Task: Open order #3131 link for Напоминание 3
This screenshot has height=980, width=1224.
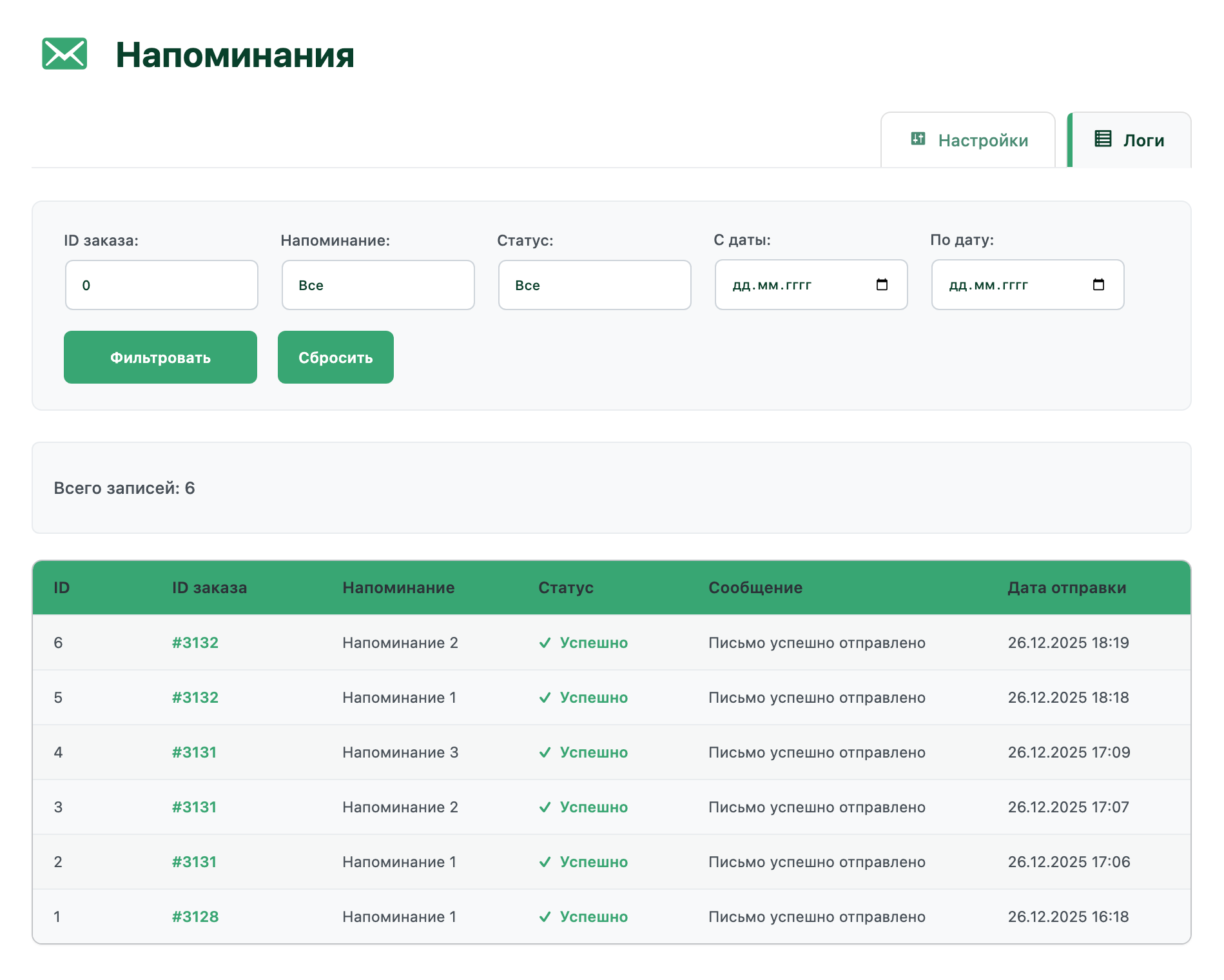Action: tap(194, 752)
